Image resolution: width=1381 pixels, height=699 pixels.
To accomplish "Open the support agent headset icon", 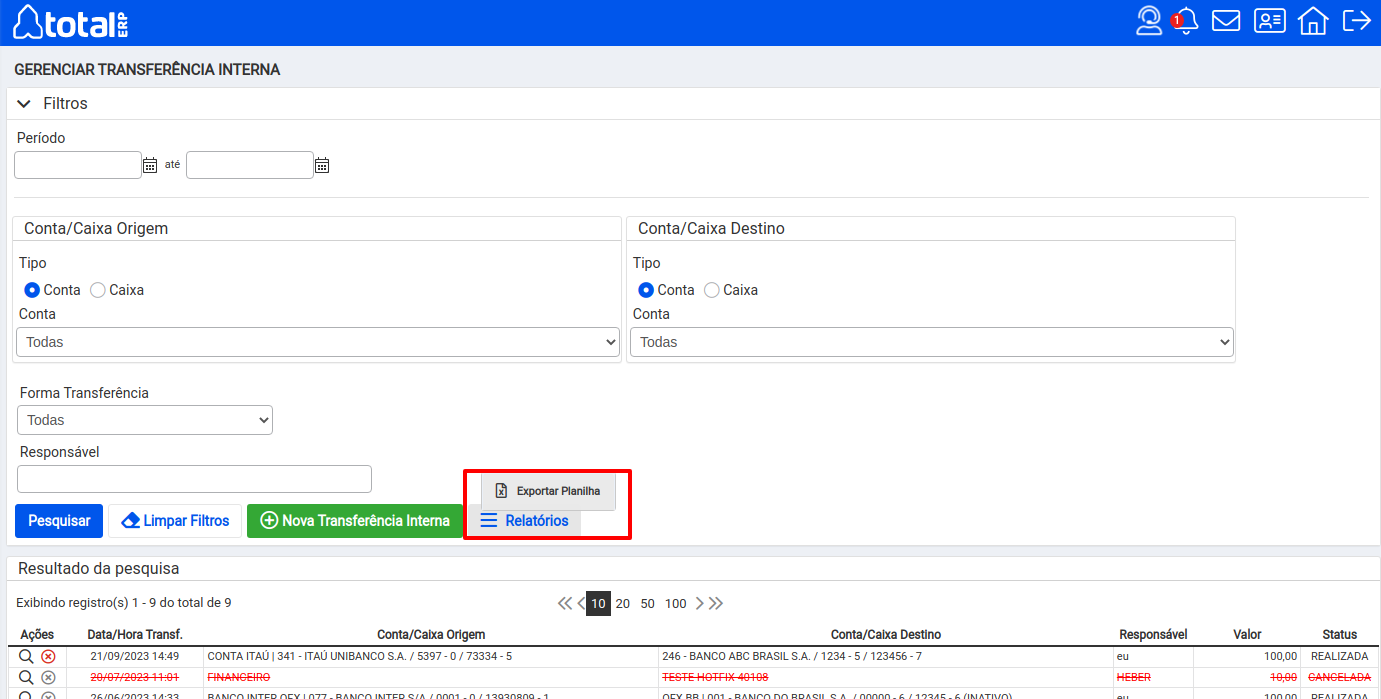I will coord(1149,21).
